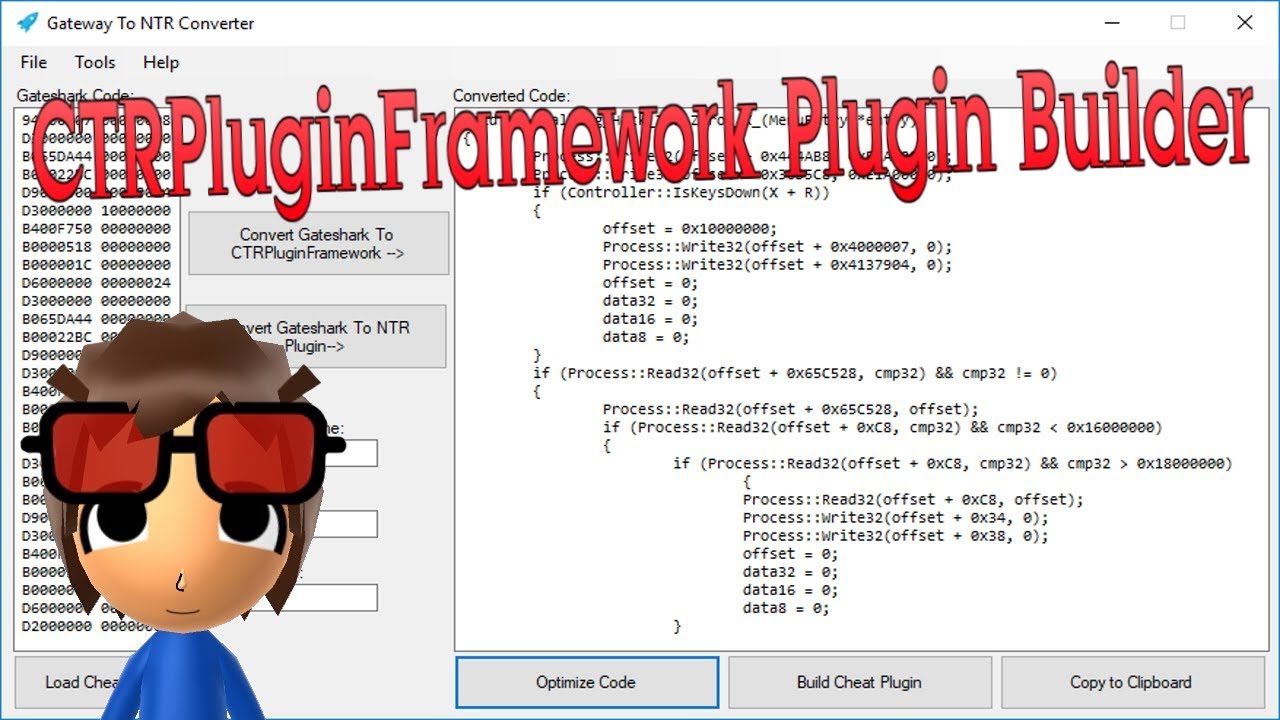Click Convert Gateshark To CTRPluginFramework button
The image size is (1280, 720).
click(x=318, y=244)
